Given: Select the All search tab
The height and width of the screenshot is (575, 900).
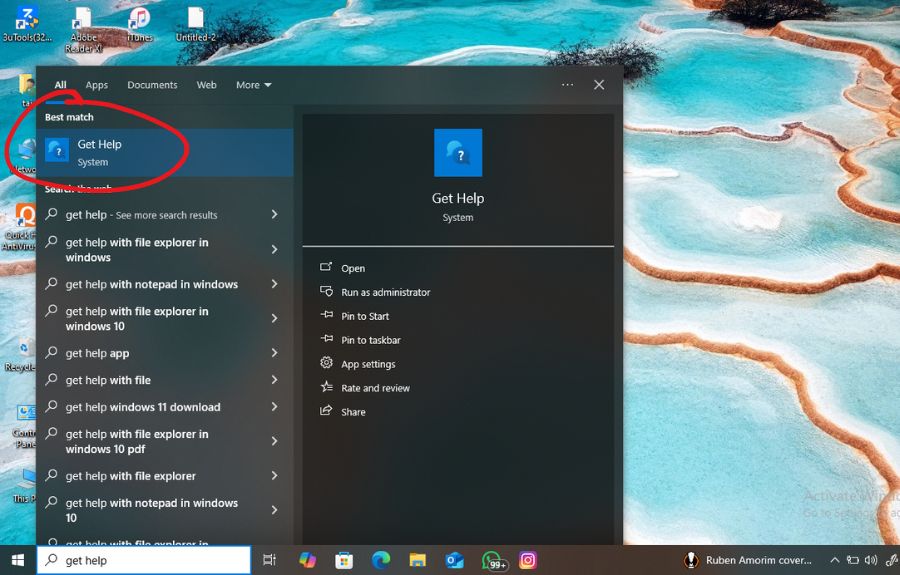Looking at the screenshot, I should click(60, 85).
